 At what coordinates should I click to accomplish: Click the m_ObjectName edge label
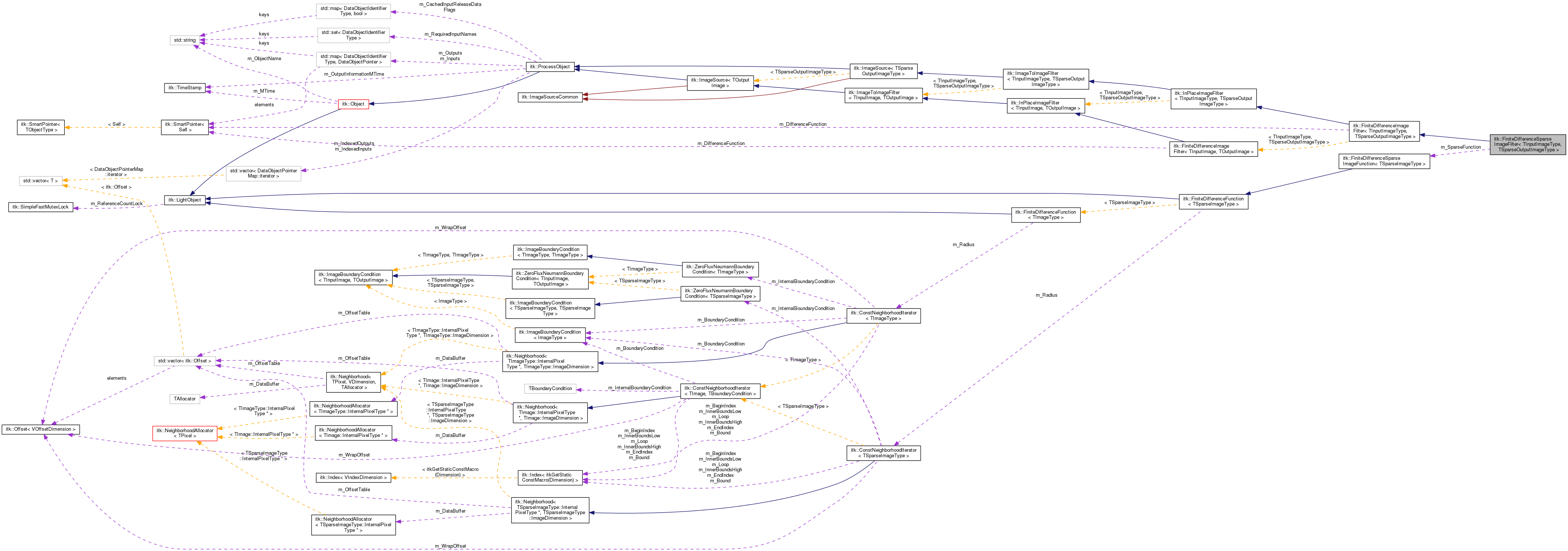pos(264,58)
